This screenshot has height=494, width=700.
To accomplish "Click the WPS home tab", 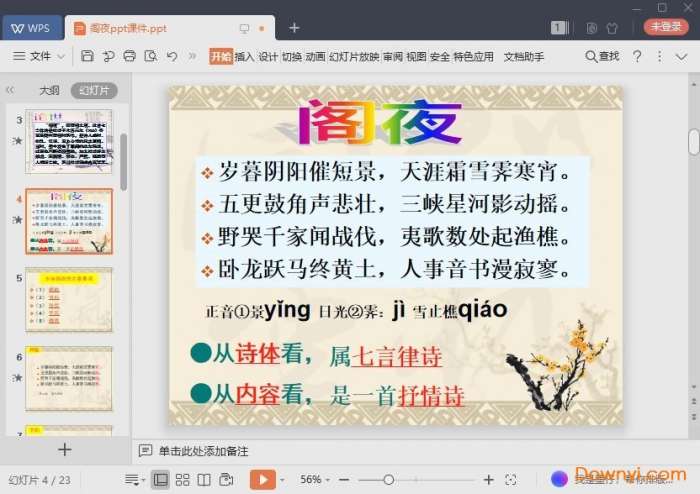I will [x=32, y=28].
